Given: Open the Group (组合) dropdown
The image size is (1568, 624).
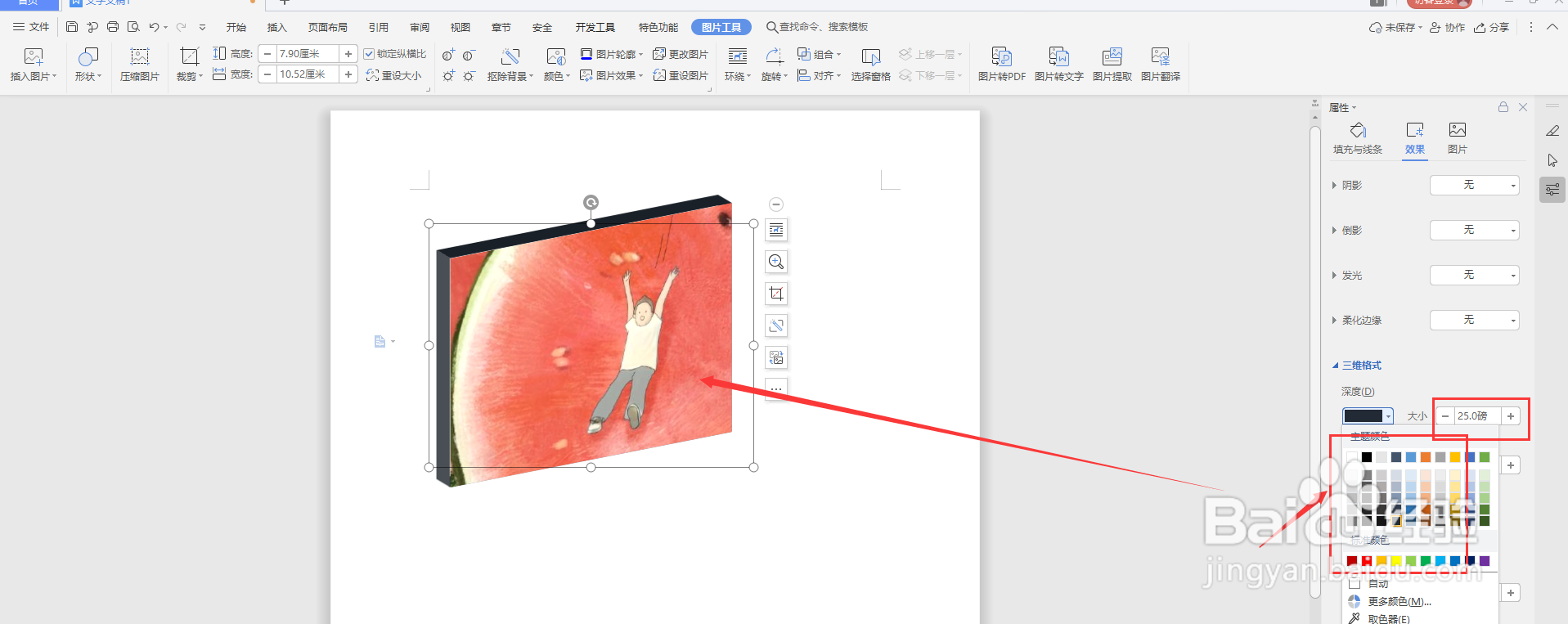Looking at the screenshot, I should tap(820, 54).
